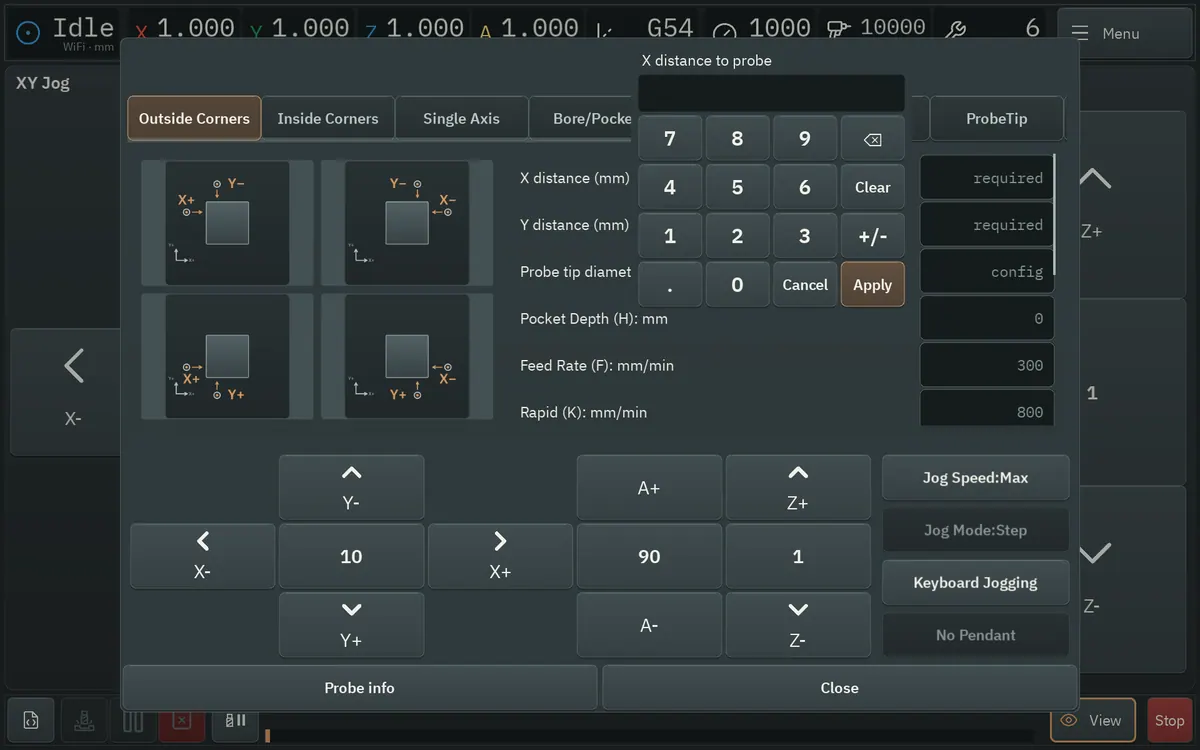Image resolution: width=1200 pixels, height=750 pixels.
Task: Click the probe tip diameter config field
Action: click(x=986, y=272)
